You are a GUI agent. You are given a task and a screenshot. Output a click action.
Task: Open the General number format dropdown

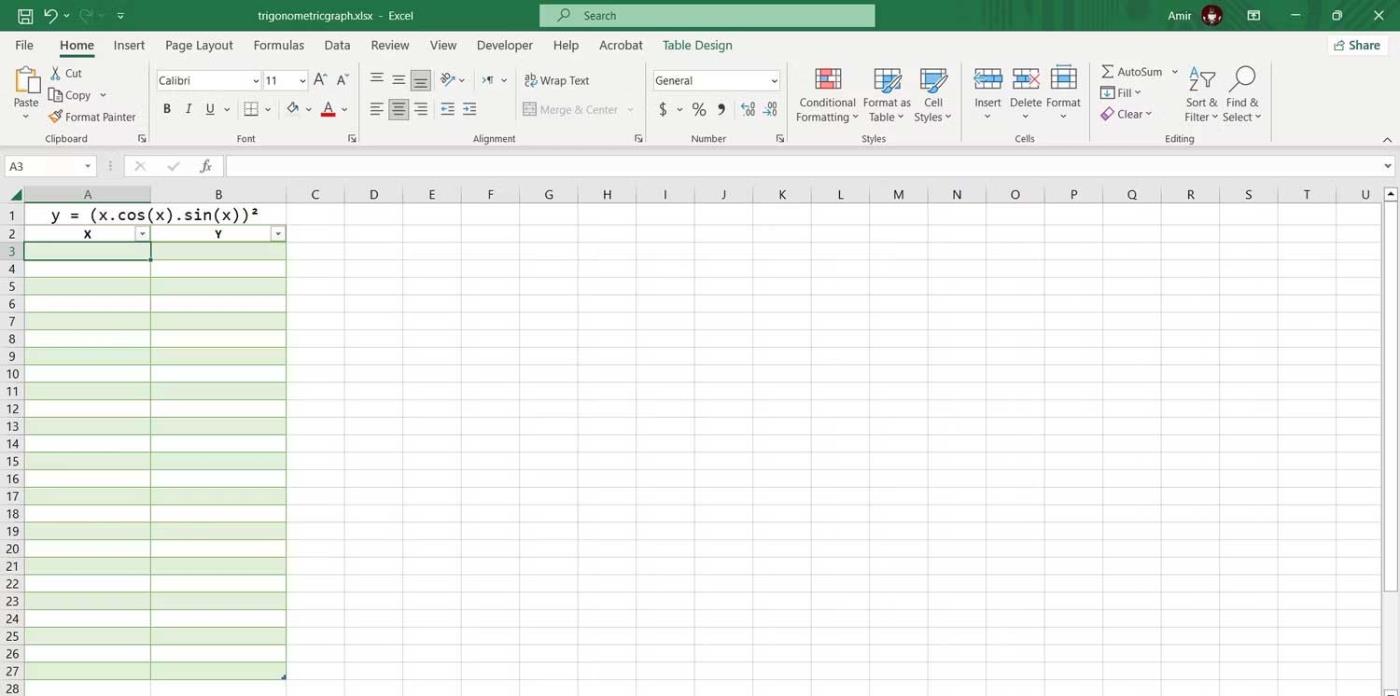(774, 81)
